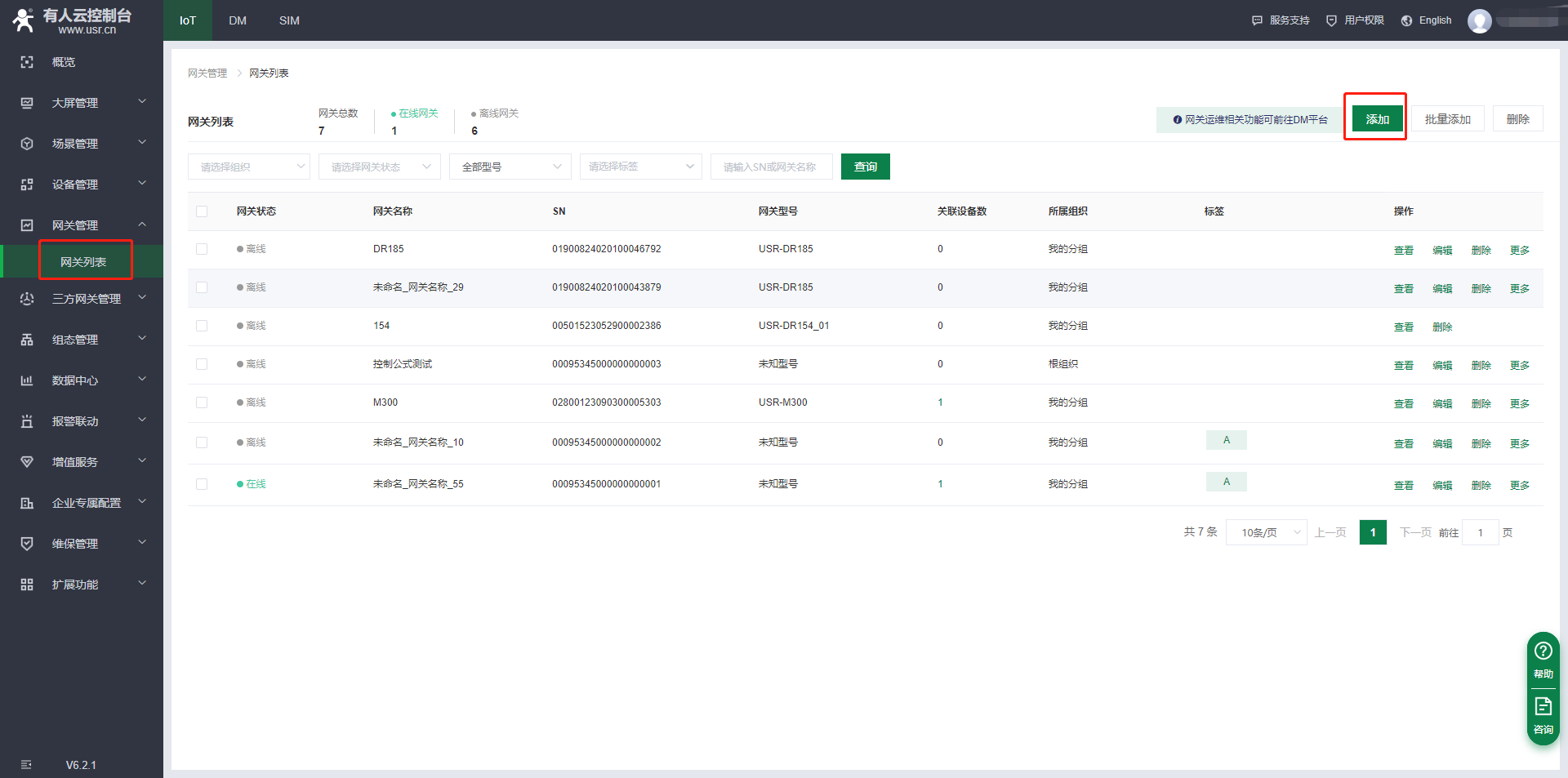Click the green 添加 button

1377,119
